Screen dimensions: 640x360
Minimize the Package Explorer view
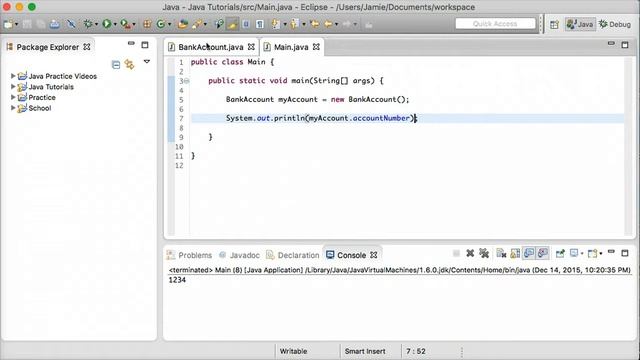point(131,43)
